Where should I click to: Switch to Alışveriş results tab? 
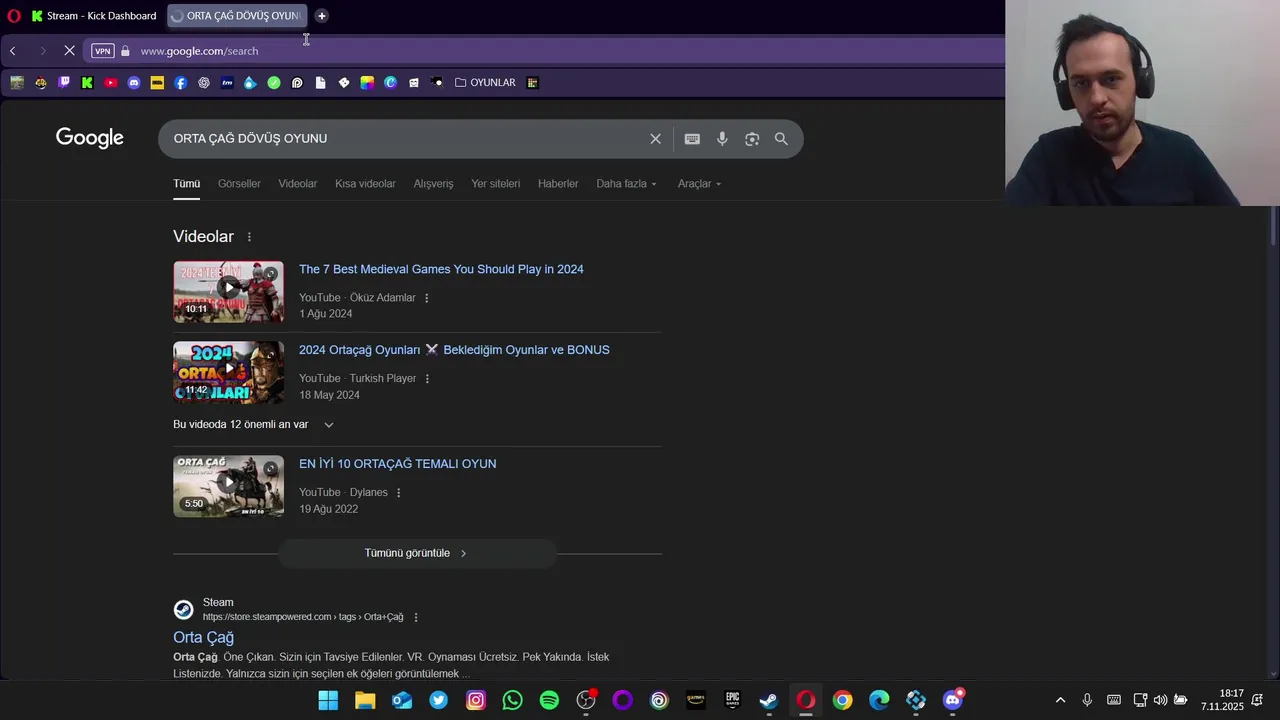tap(434, 184)
